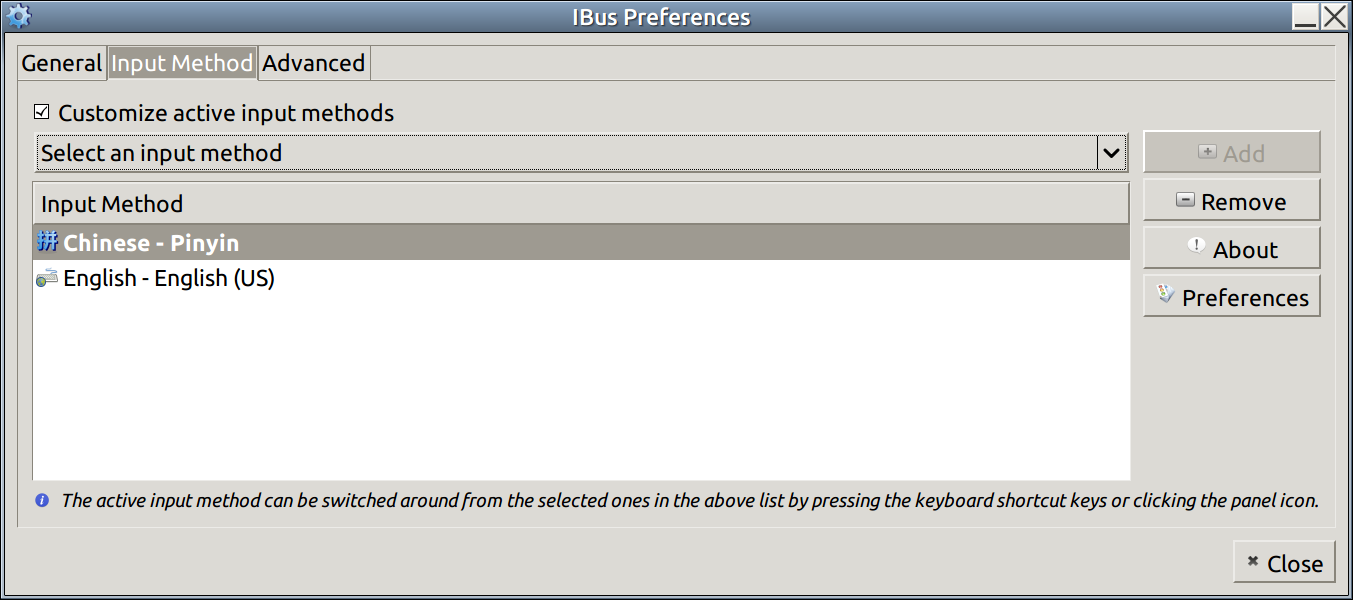
Task: Switch to the Advanced tab
Action: (314, 63)
